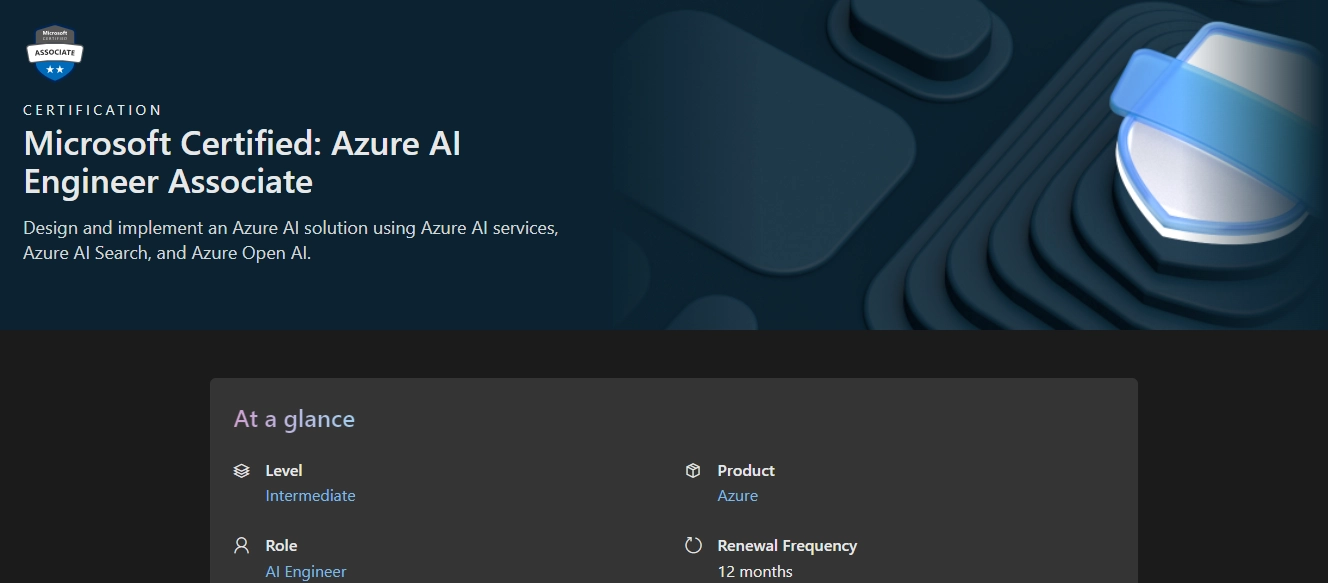
Task: Click the Renewal Frequency label text
Action: pos(786,545)
